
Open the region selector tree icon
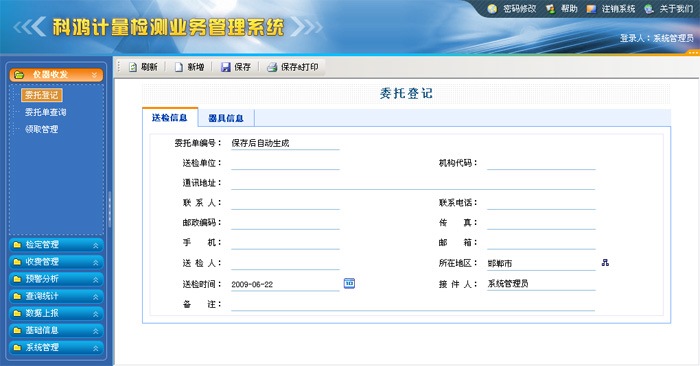(x=605, y=262)
